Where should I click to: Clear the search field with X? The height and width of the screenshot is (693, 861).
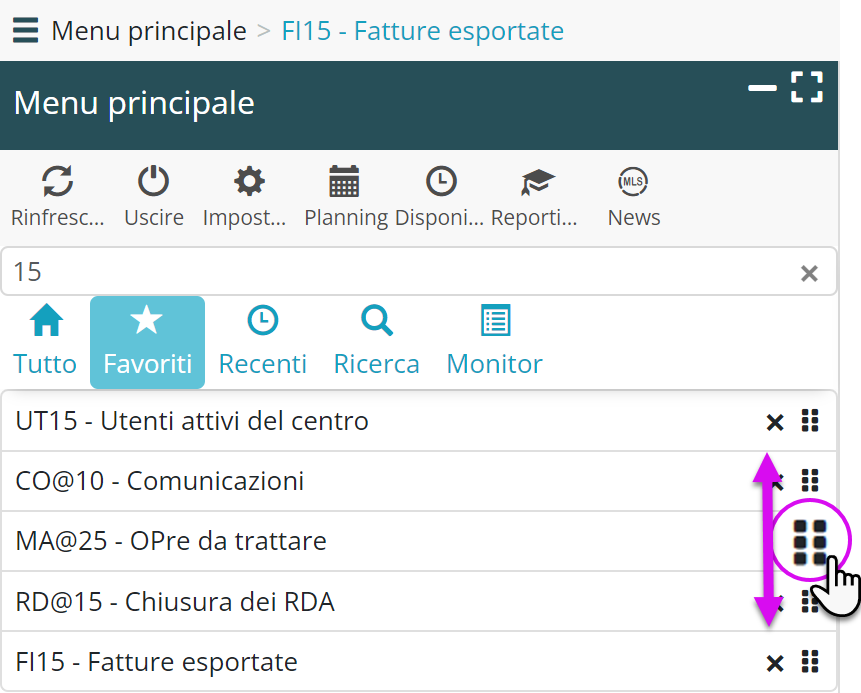coord(809,273)
